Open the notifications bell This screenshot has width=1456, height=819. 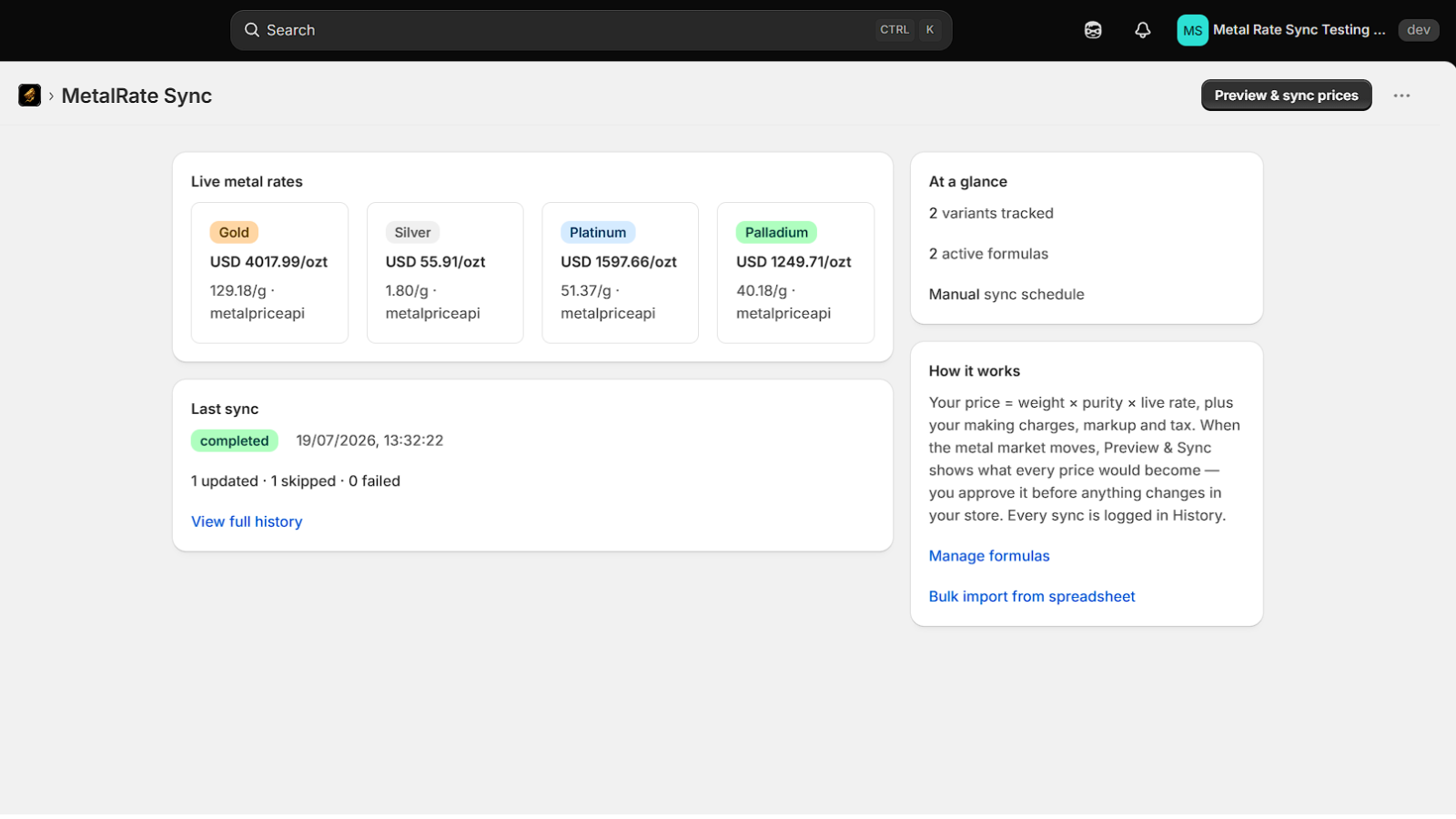1143,30
